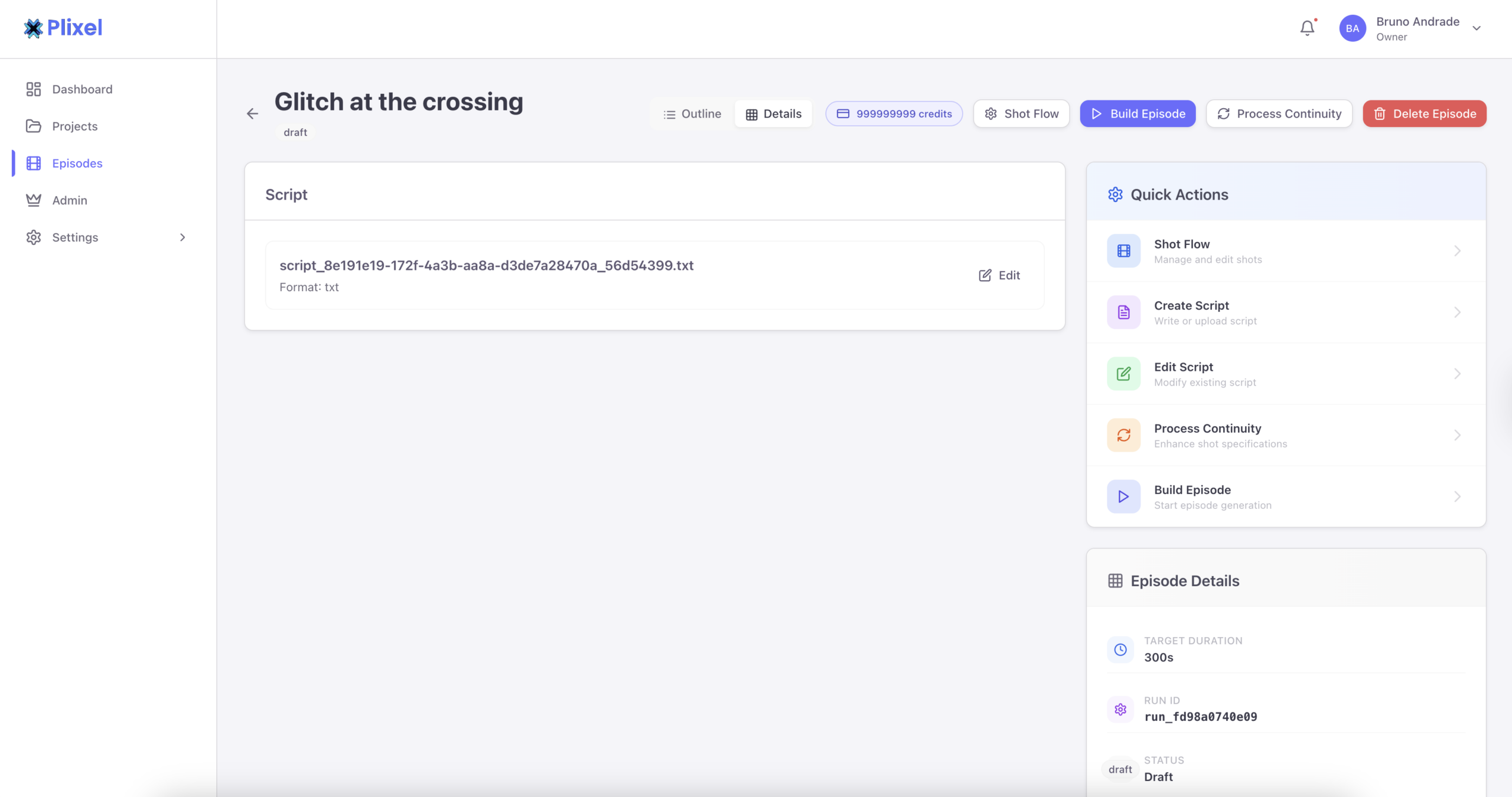Open the Build Episode quick action chevron
Screen dimensions: 1512x797
tap(1457, 497)
